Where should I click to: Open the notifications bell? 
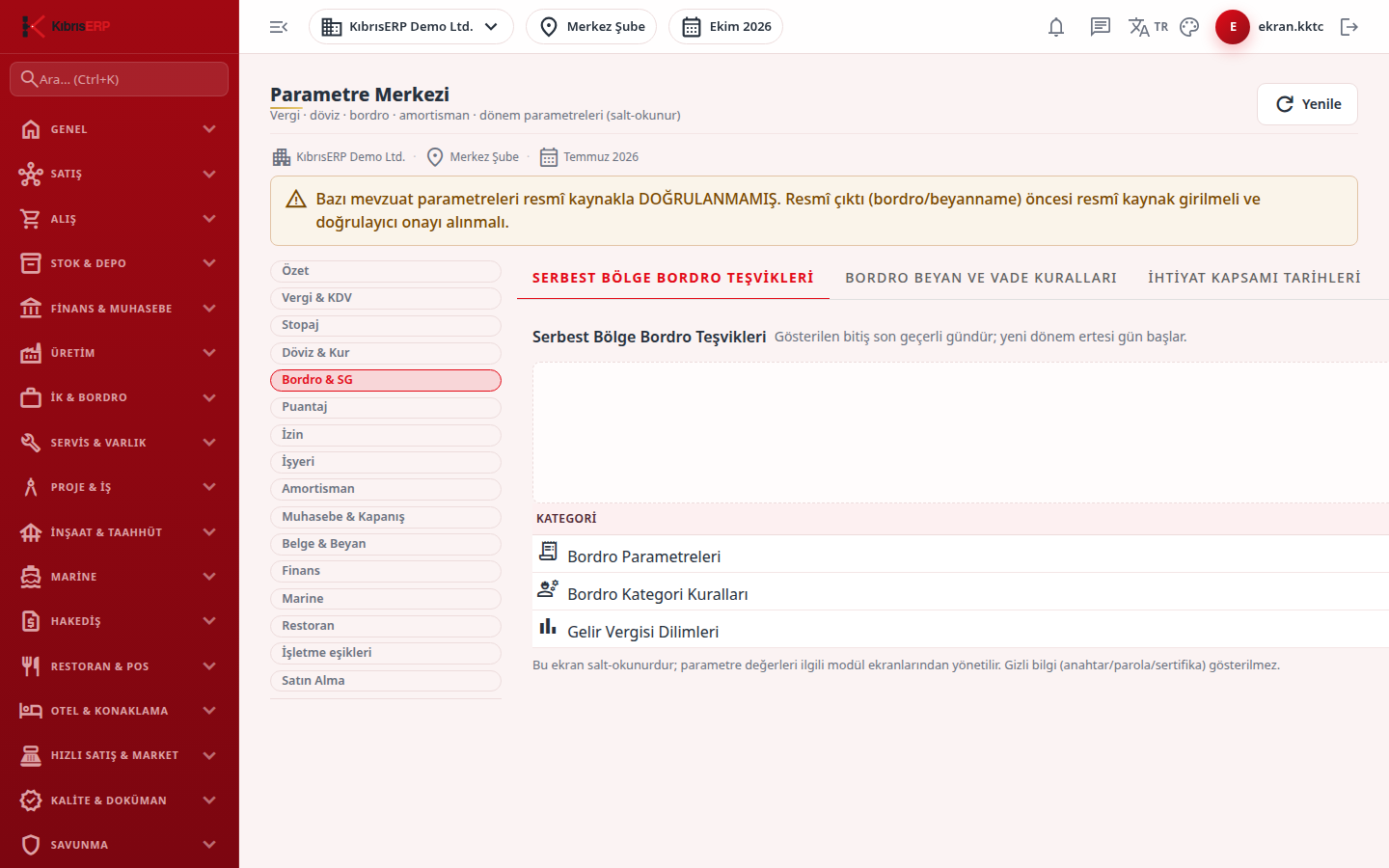point(1056,27)
